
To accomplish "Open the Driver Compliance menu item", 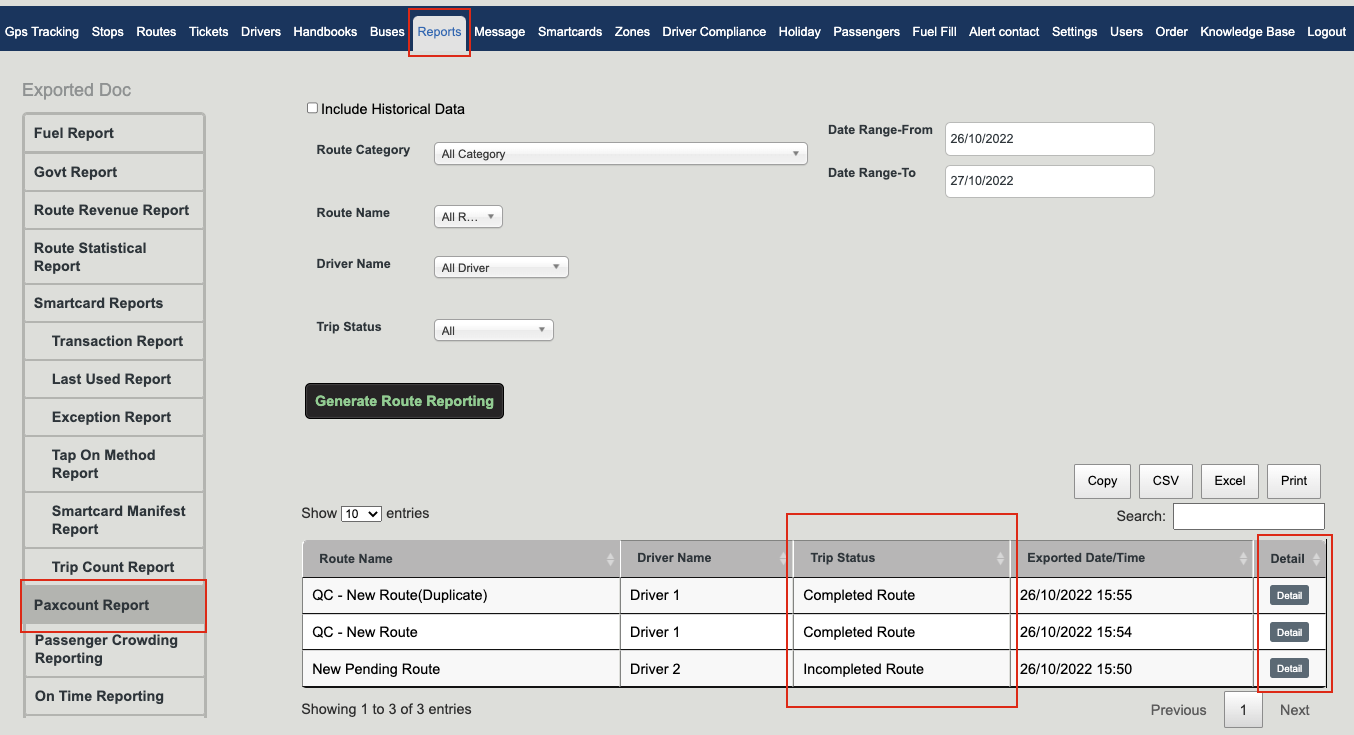I will [713, 31].
